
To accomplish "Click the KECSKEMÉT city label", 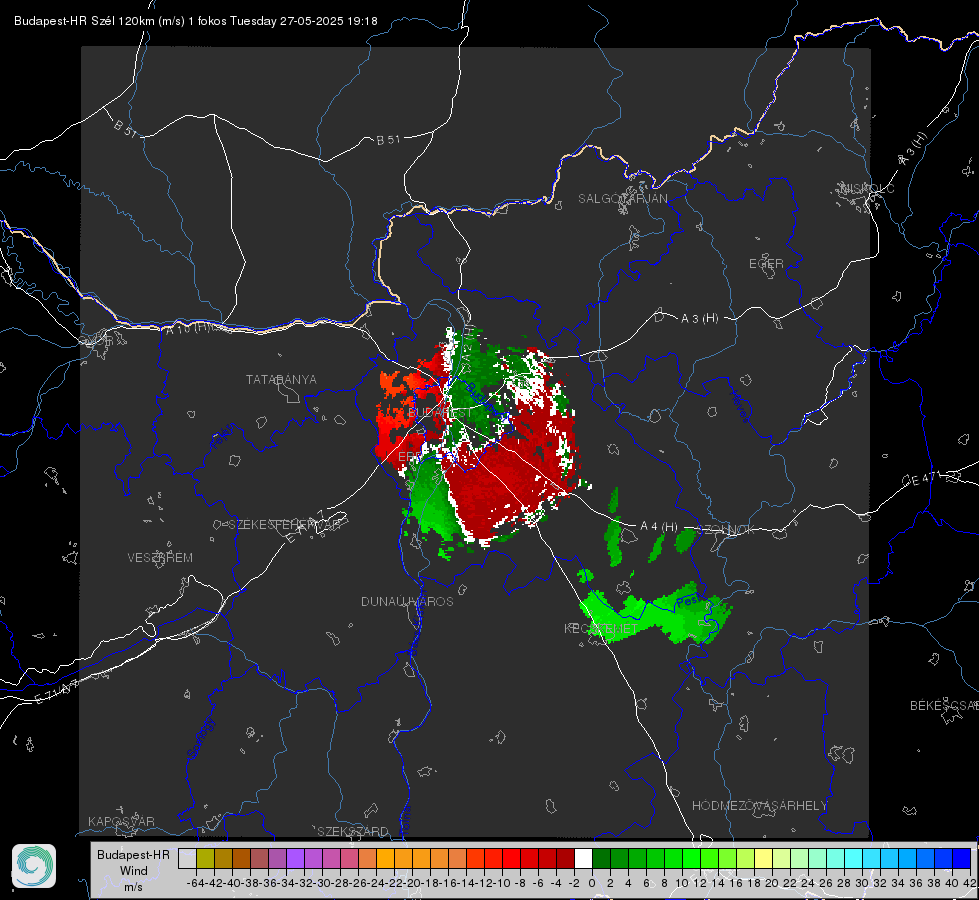I will click(x=601, y=628).
